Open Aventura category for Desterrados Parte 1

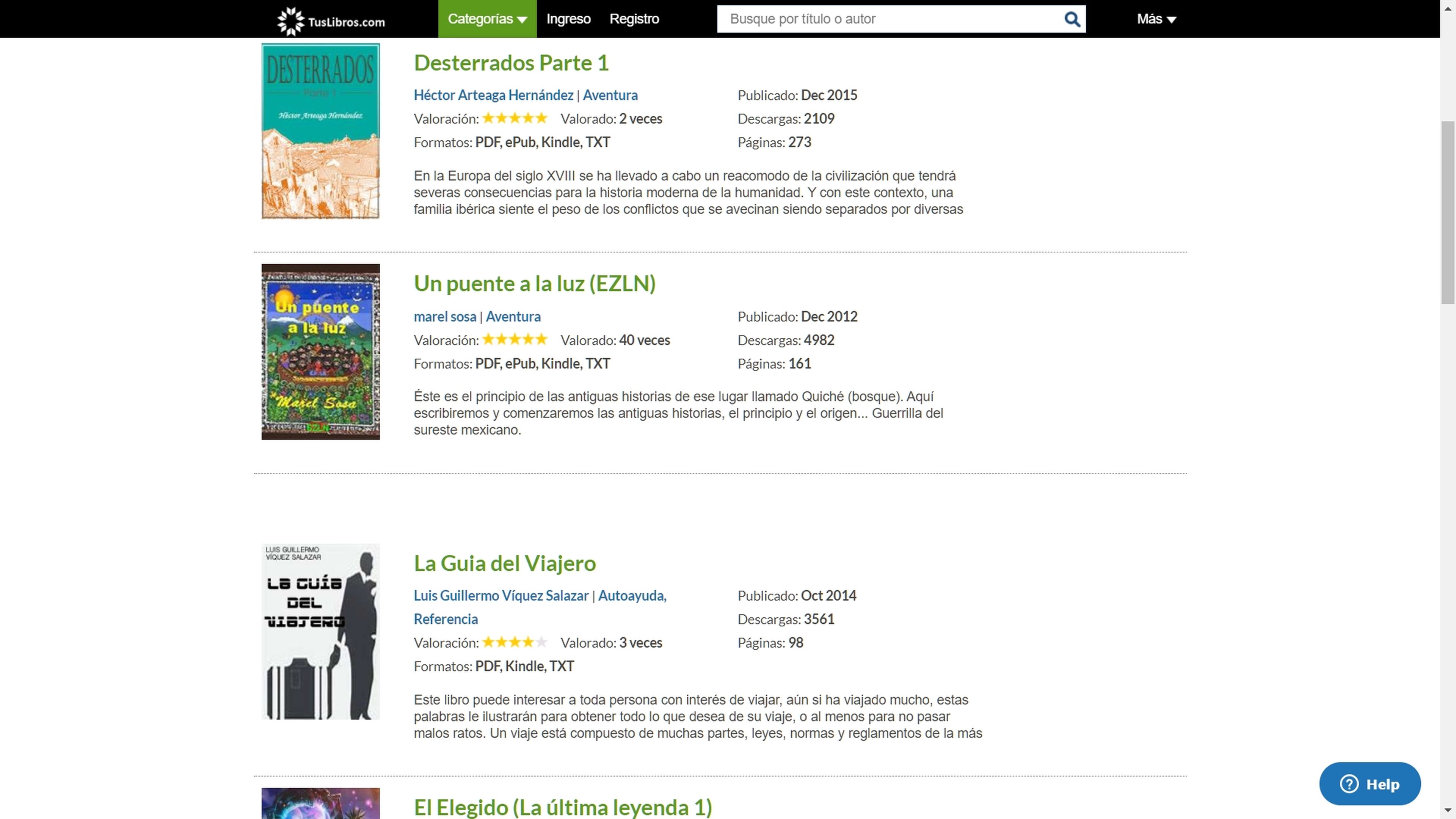tap(610, 95)
